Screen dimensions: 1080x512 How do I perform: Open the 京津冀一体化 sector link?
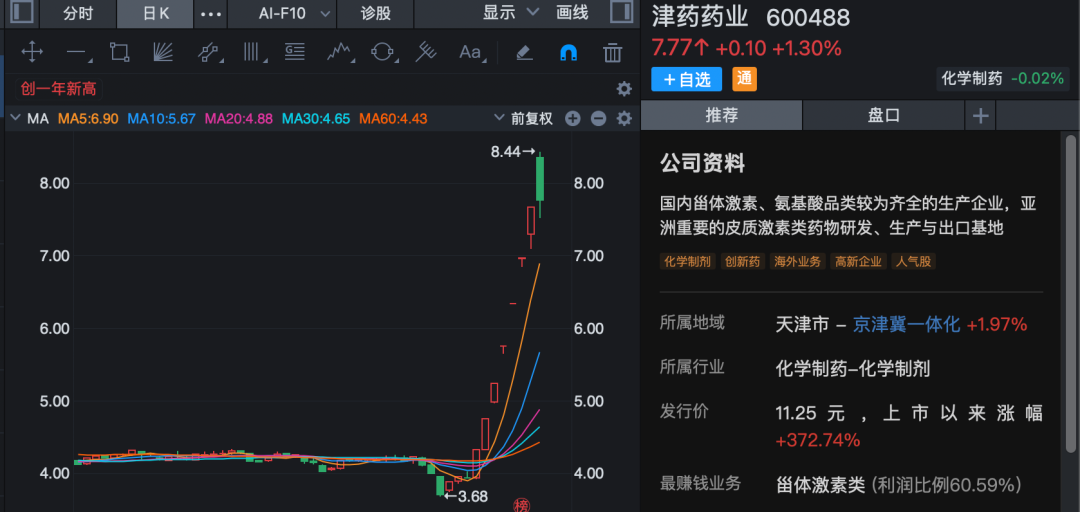[x=906, y=324]
